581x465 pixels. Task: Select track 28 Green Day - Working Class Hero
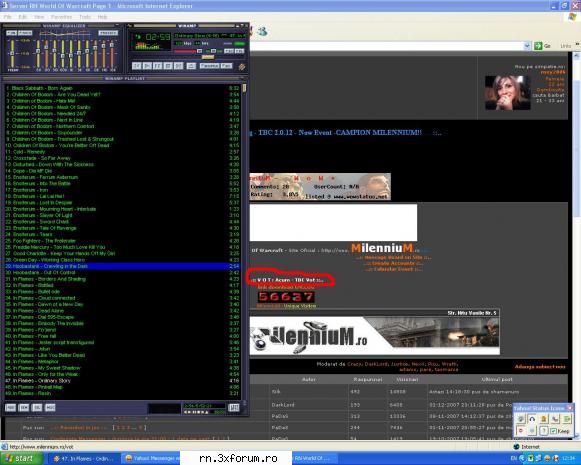tap(123, 260)
